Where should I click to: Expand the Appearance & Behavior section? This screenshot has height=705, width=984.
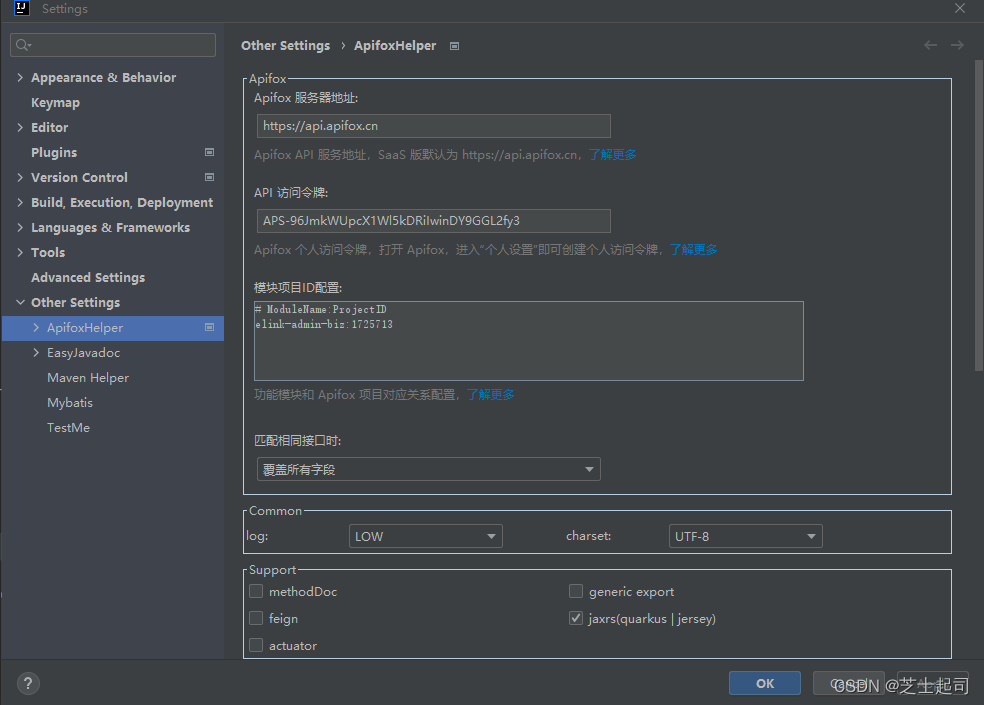pos(20,77)
